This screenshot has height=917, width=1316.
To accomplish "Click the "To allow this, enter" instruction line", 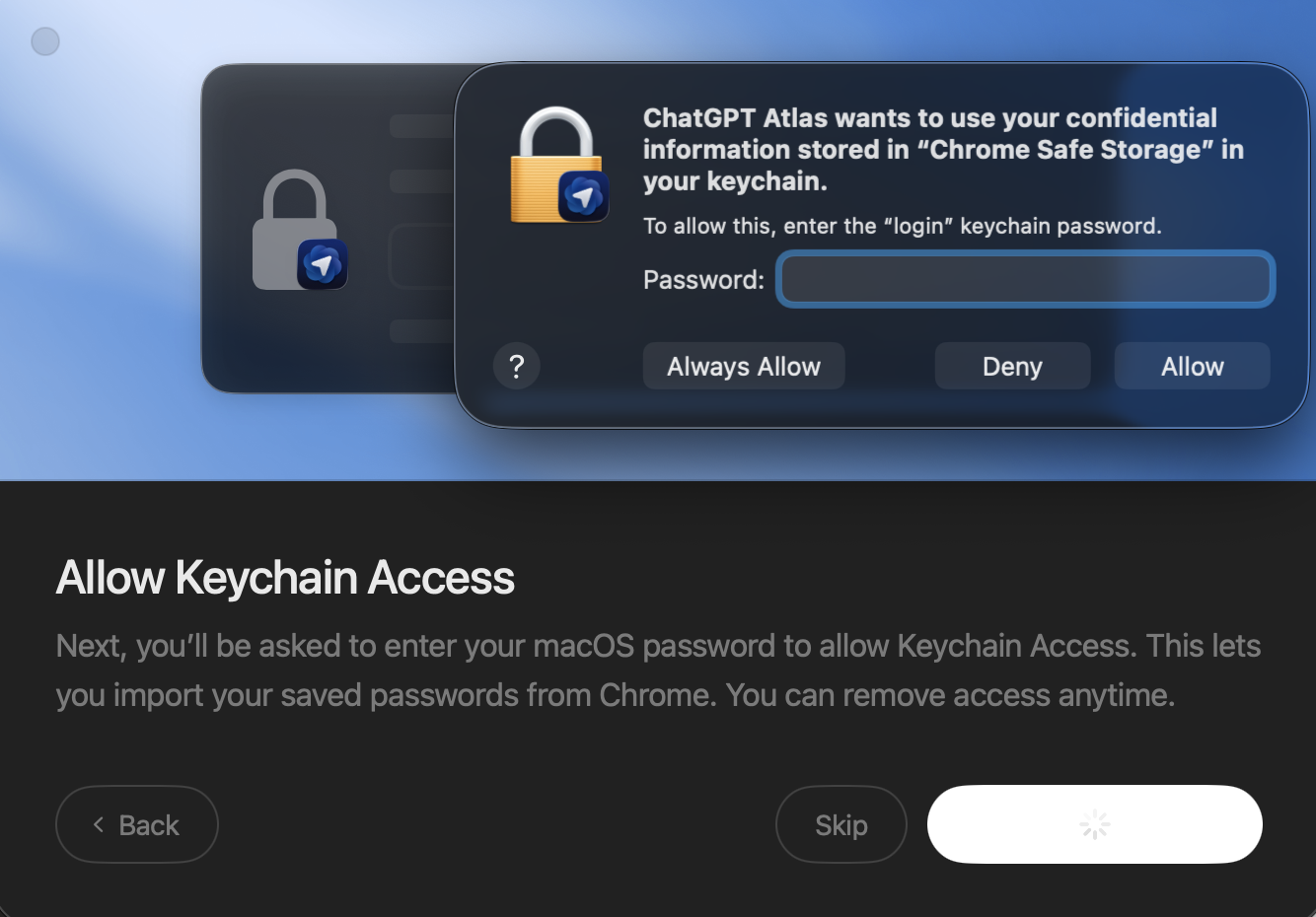I will click(x=902, y=226).
